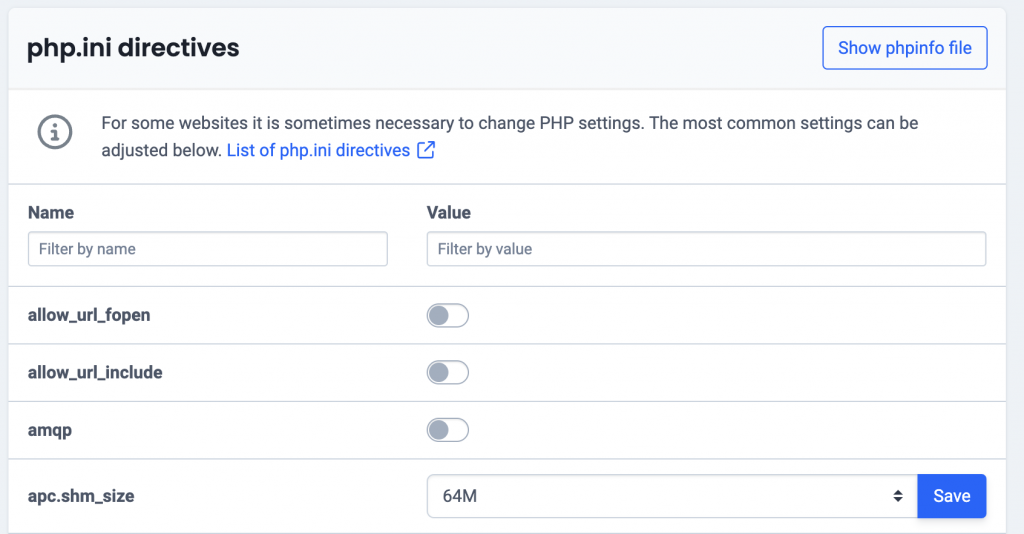This screenshot has height=534, width=1024.
Task: Click the up-down arrows in apc.shm_size select
Action: point(898,496)
